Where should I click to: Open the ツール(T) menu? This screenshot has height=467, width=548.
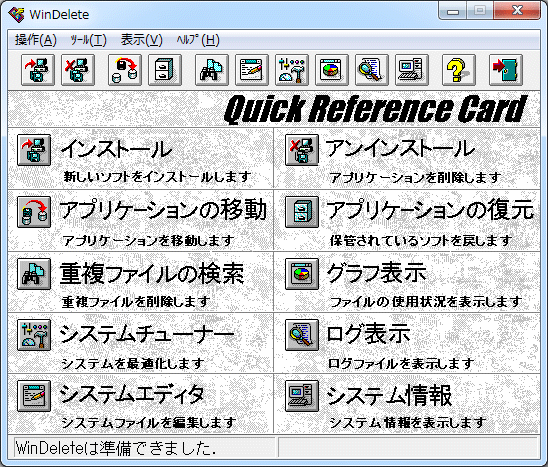click(88, 40)
